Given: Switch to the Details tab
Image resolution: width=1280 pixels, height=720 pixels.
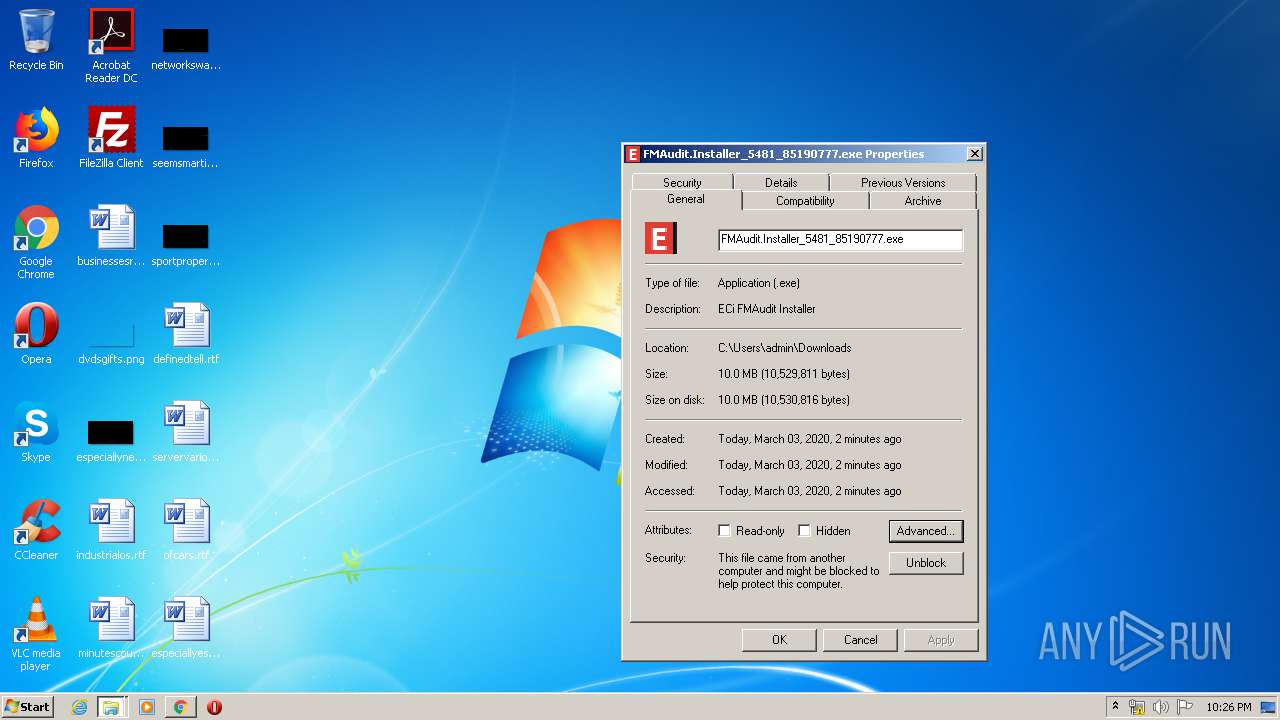Looking at the screenshot, I should point(781,182).
